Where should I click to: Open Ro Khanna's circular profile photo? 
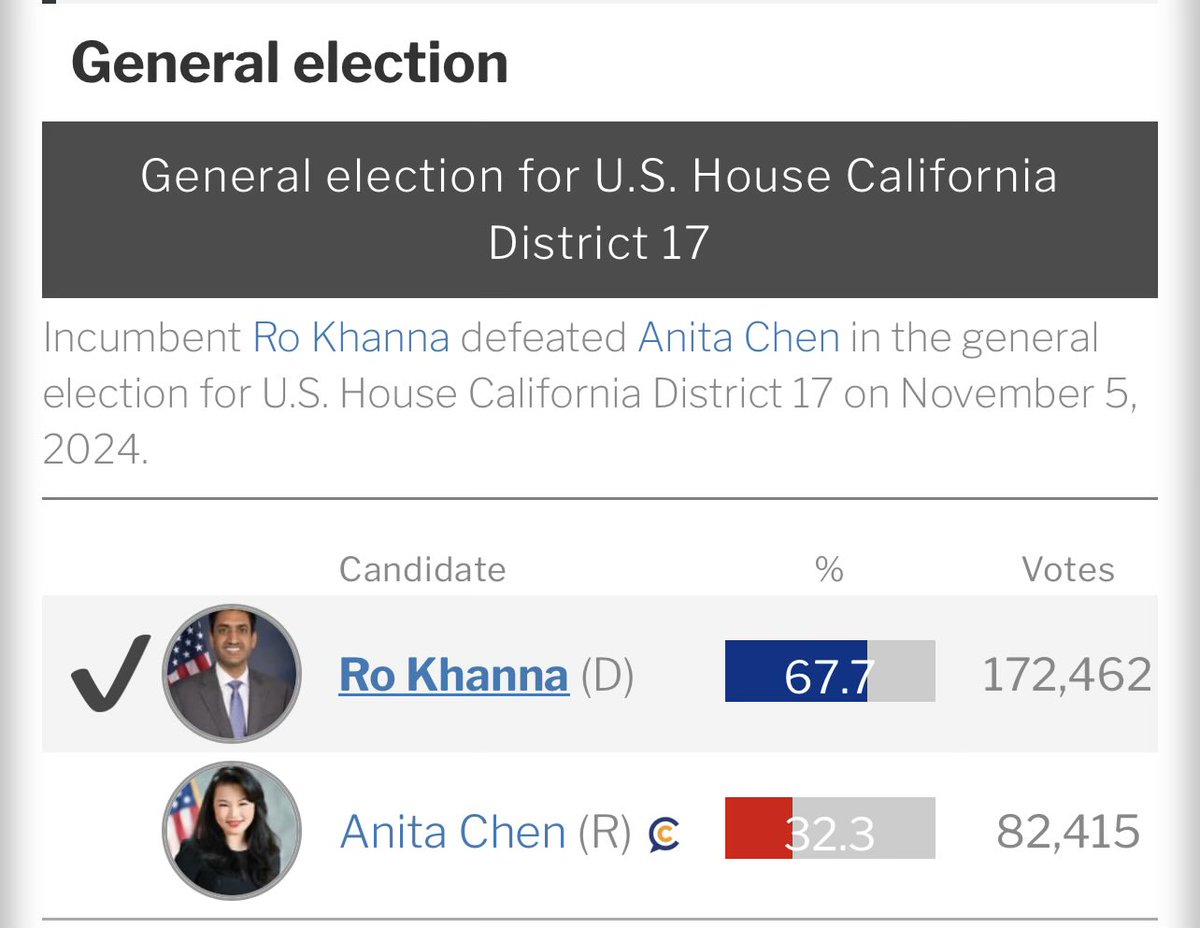231,672
